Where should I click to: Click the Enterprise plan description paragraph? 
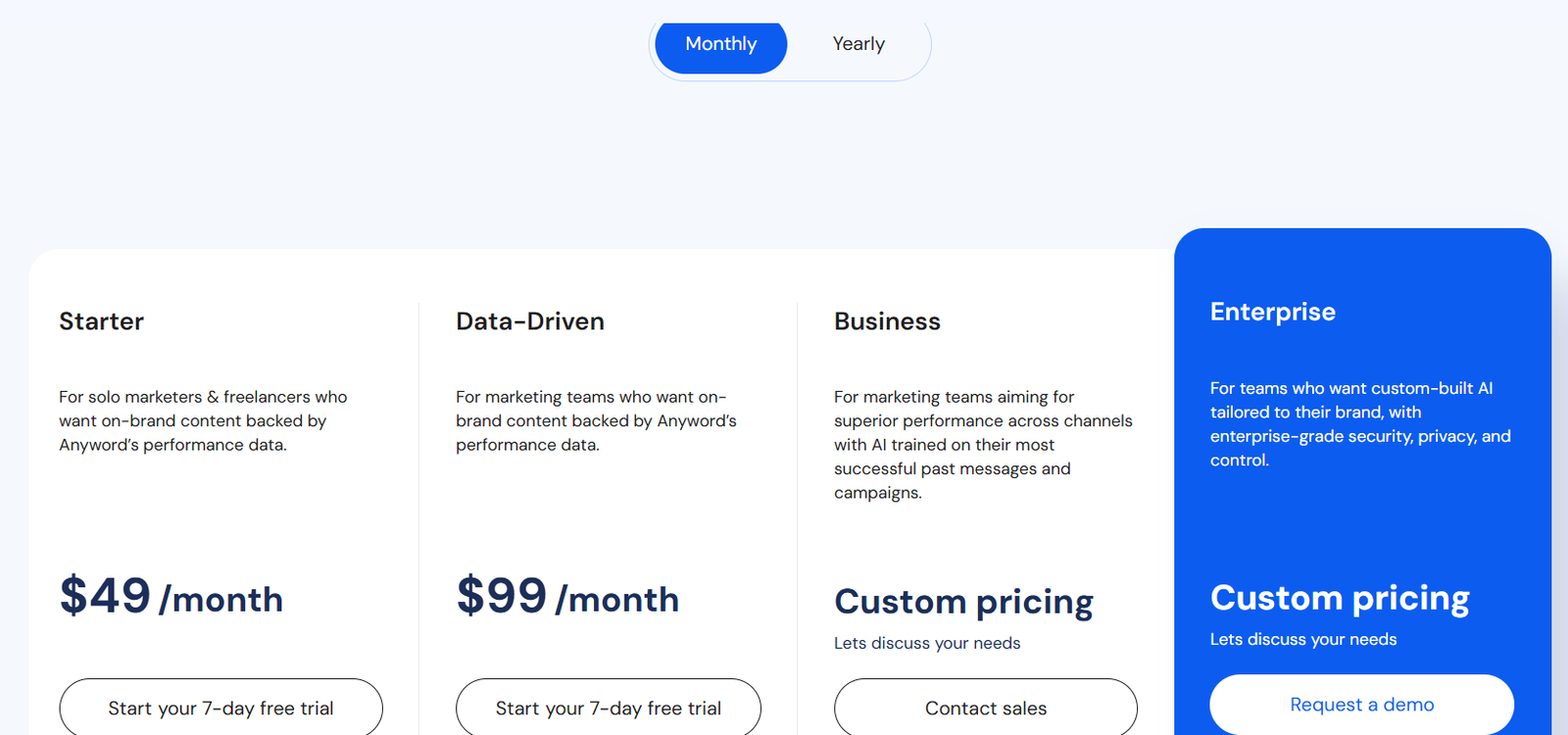point(1360,423)
